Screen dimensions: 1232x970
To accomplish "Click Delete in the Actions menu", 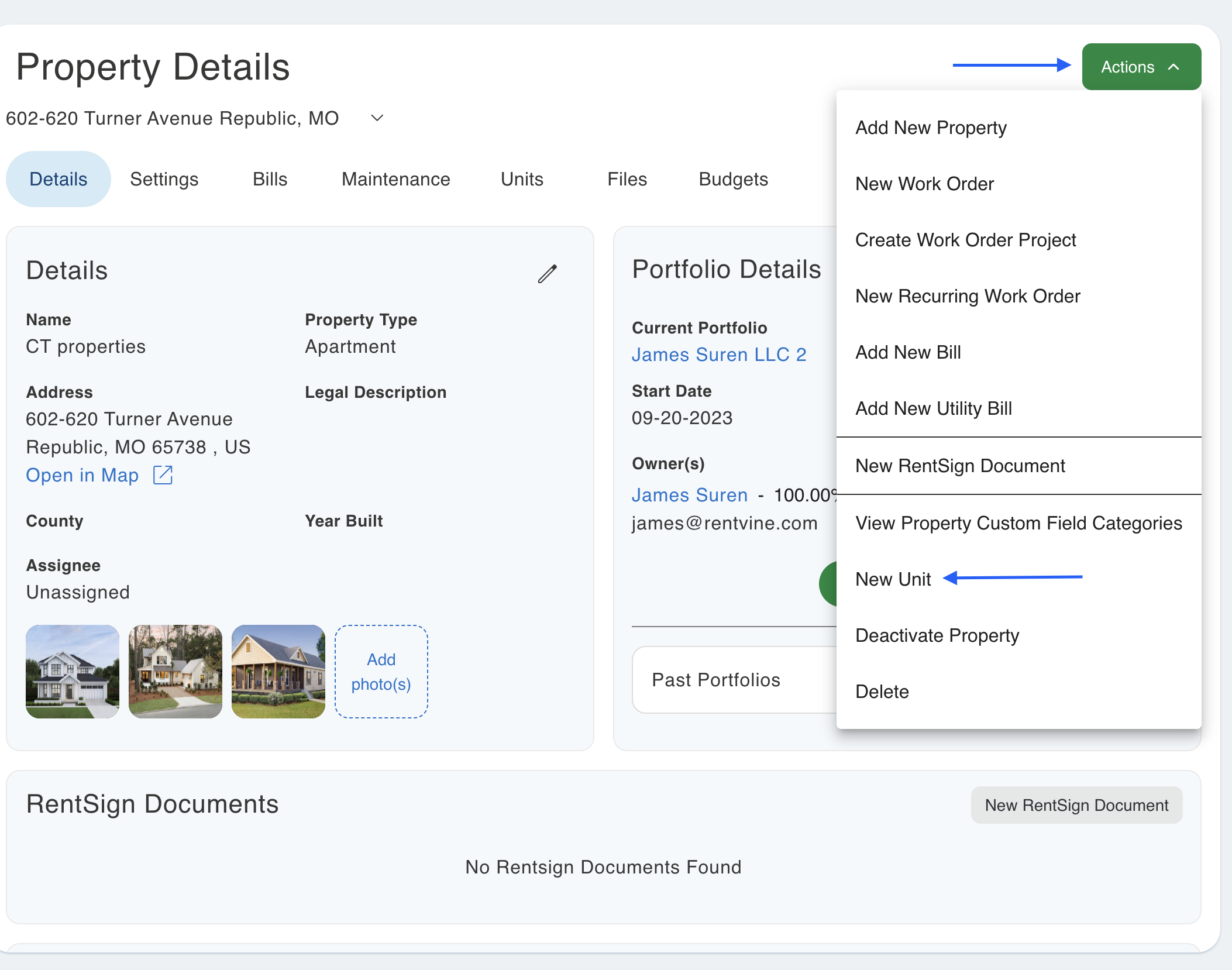I will pyautogui.click(x=882, y=692).
